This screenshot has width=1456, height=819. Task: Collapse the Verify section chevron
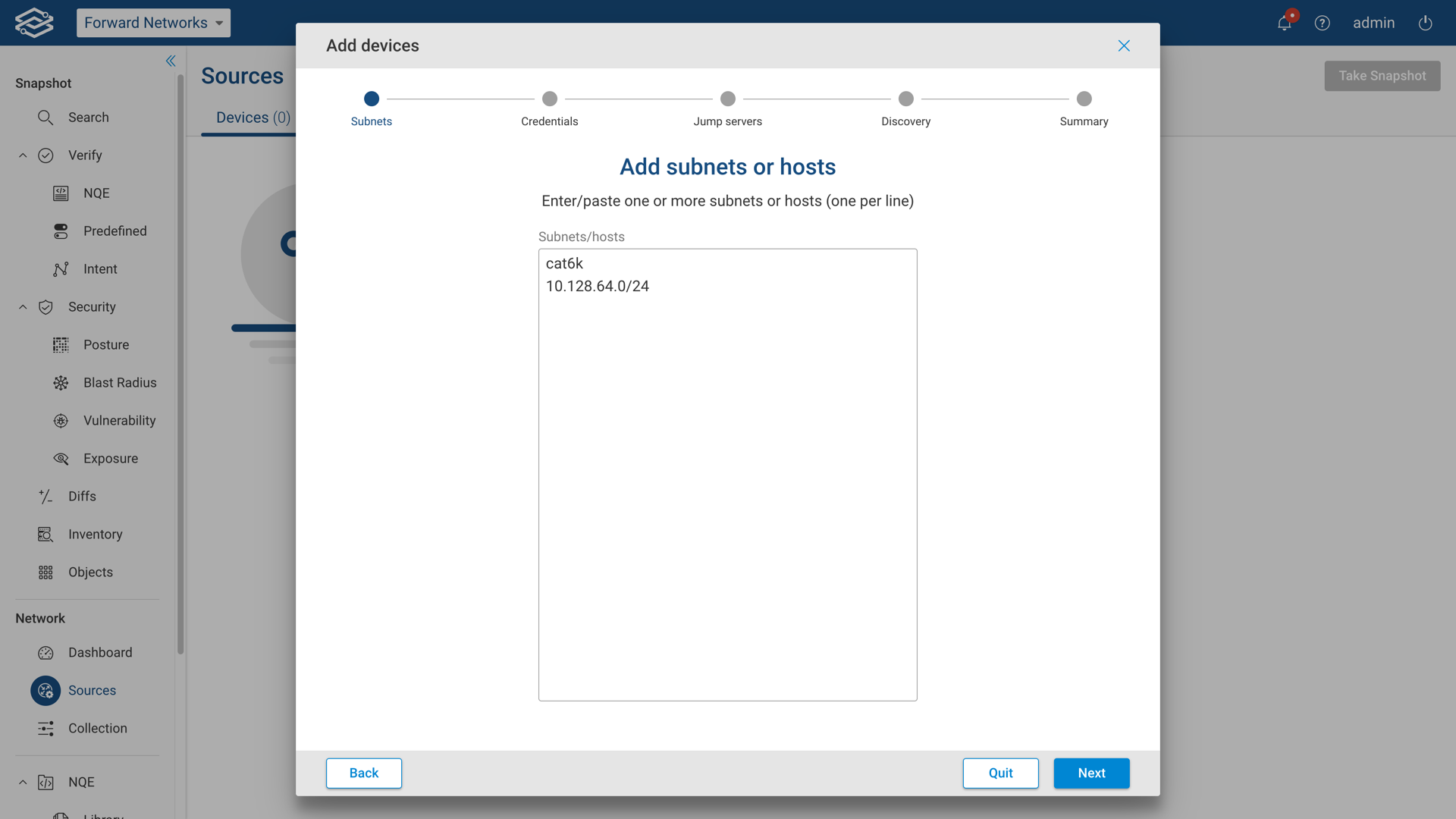pos(23,155)
